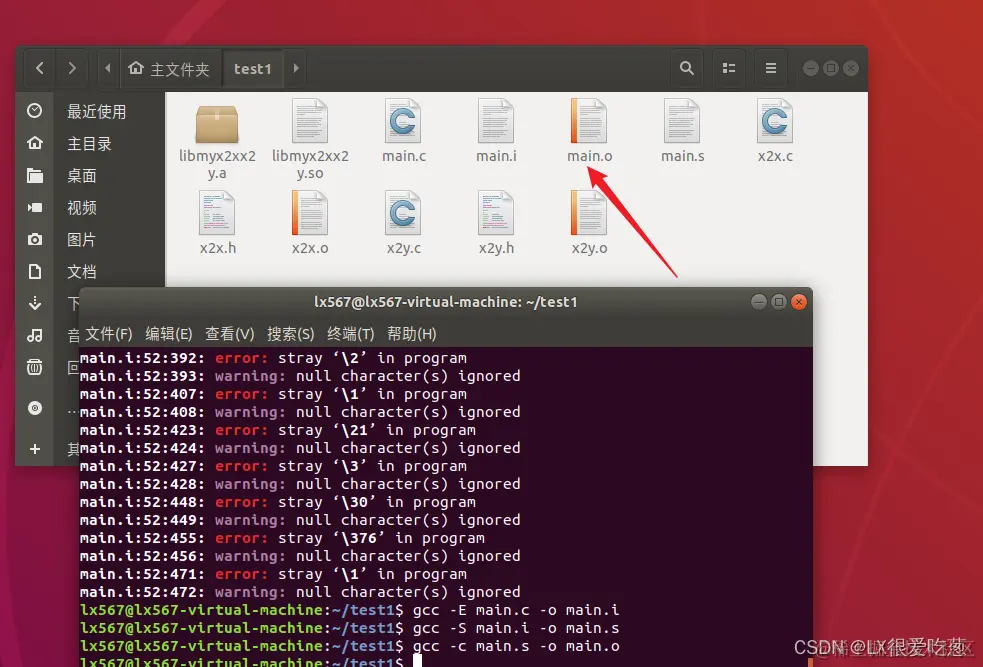Open the terminal 终端(T) menu
This screenshot has height=667, width=983.
coord(350,334)
